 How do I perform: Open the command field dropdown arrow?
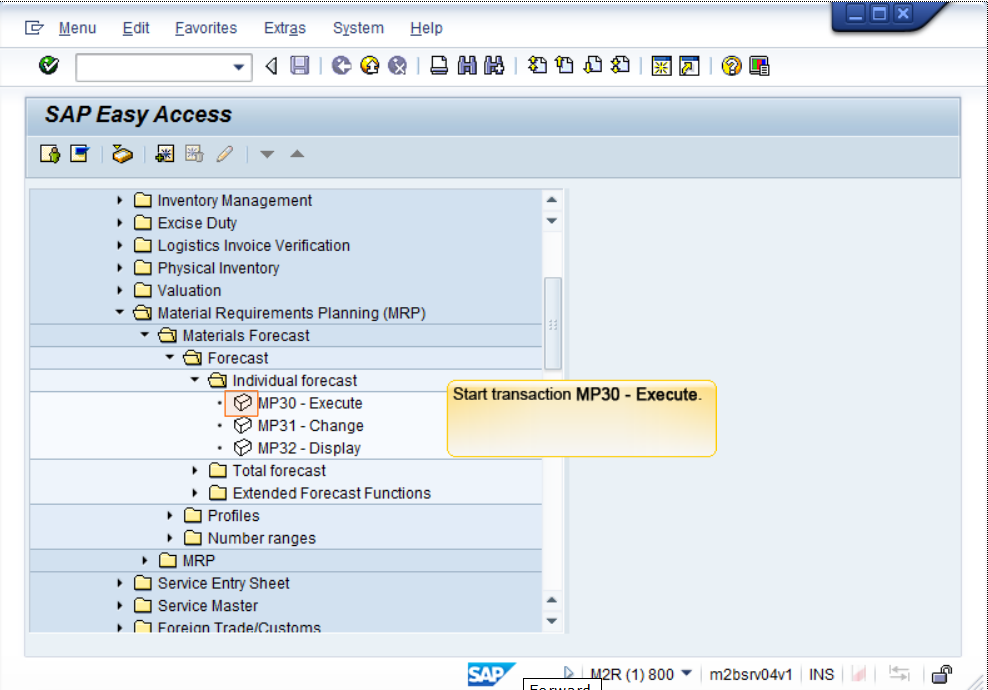pyautogui.click(x=238, y=67)
